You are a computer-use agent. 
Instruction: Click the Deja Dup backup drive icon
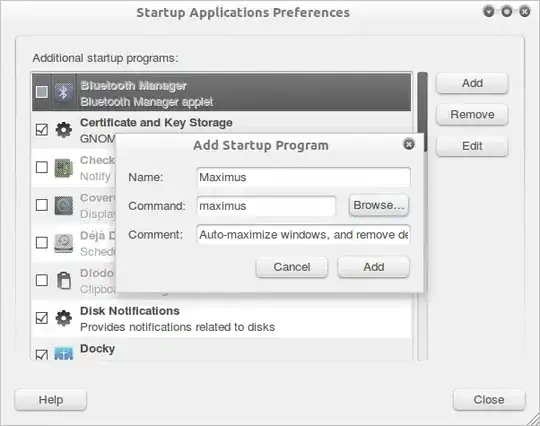pyautogui.click(x=64, y=243)
